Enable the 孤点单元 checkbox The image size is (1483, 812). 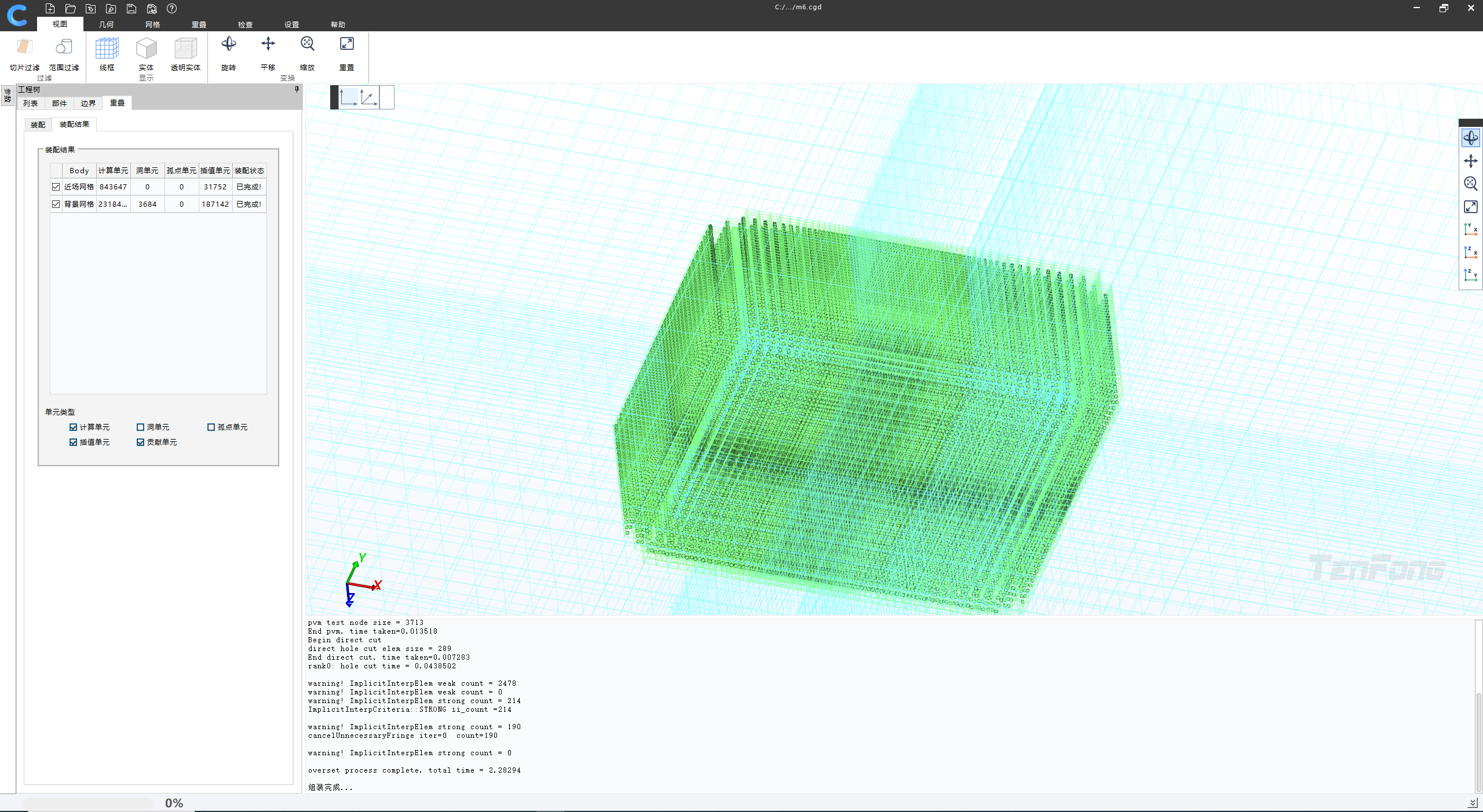pos(211,427)
